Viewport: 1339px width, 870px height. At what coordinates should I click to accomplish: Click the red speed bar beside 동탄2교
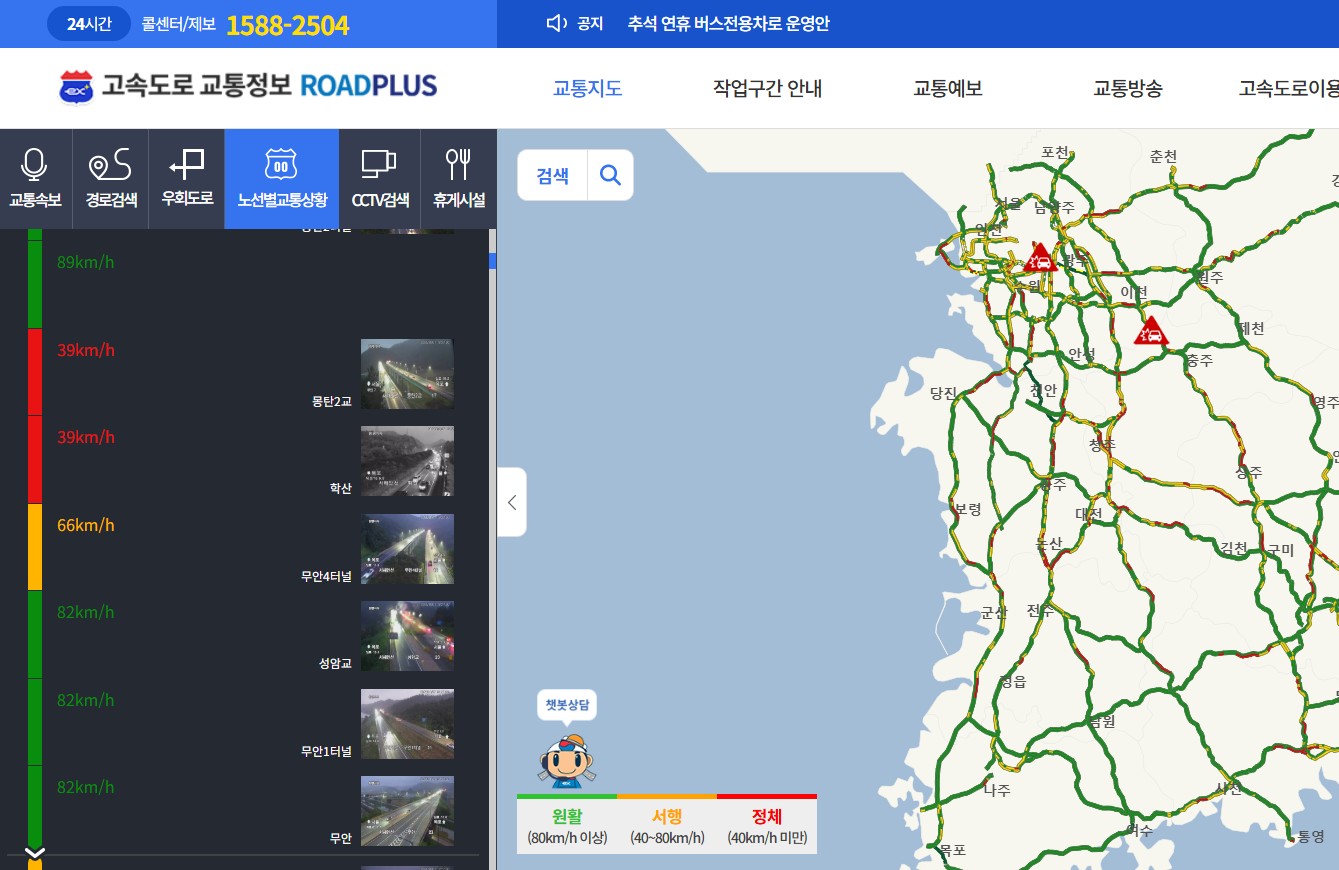[35, 372]
